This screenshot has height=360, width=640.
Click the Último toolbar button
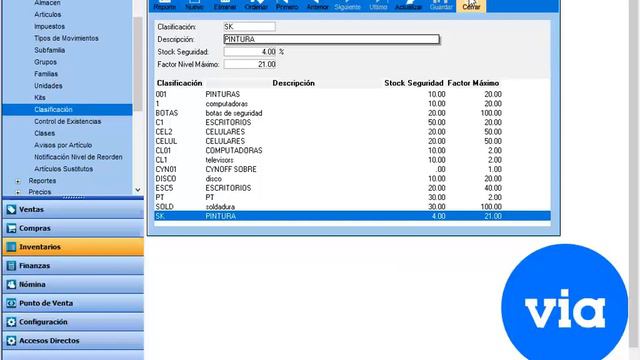pos(378,6)
